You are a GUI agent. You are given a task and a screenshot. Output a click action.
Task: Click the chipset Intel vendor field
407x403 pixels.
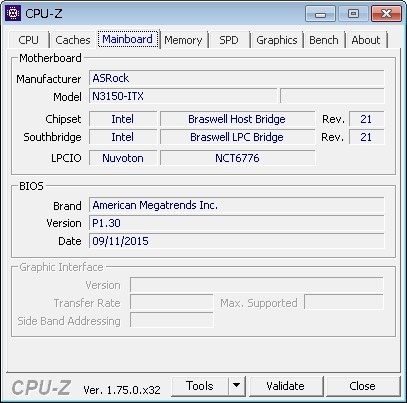123,119
